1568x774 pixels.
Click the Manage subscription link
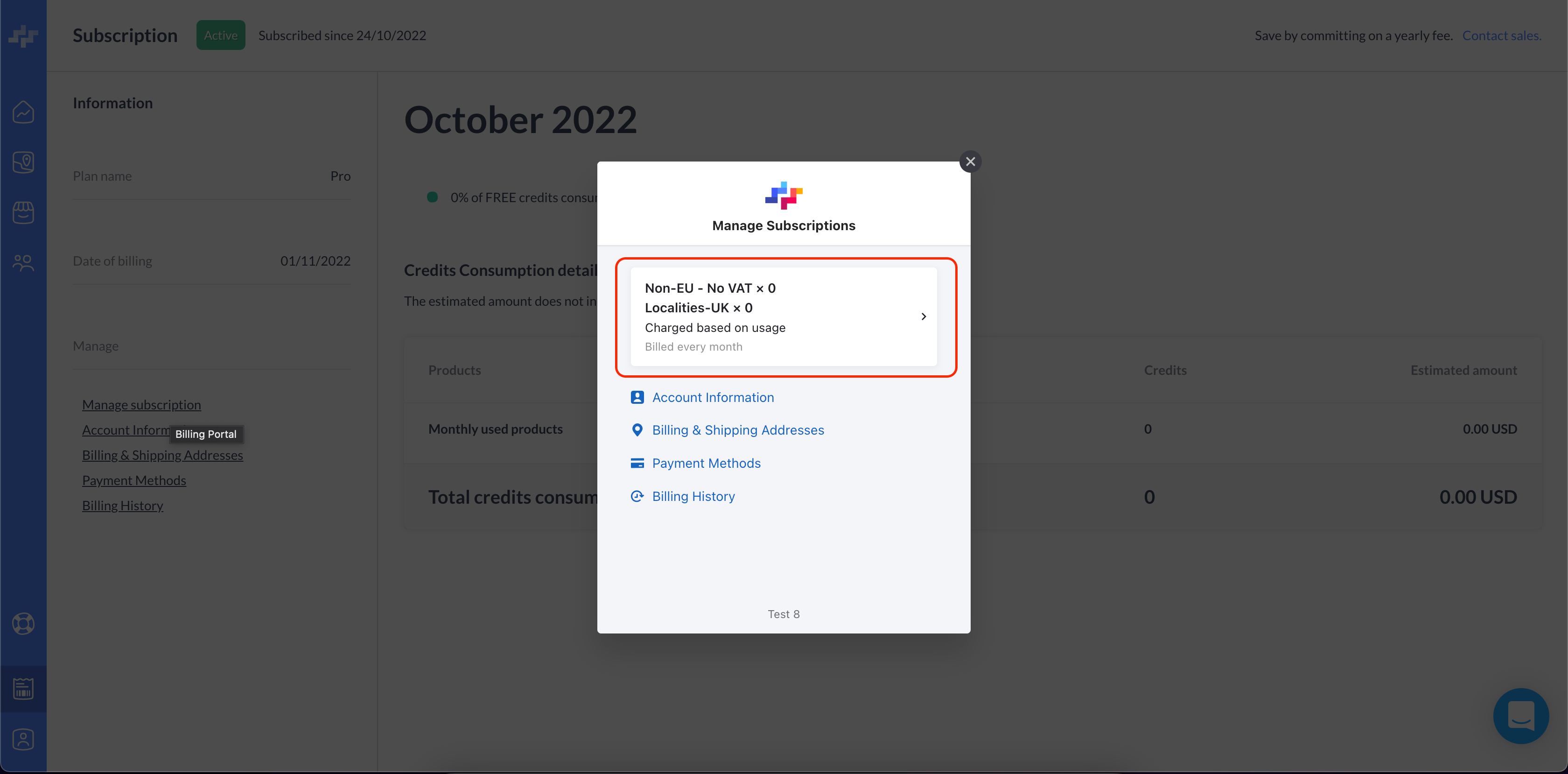[x=141, y=405]
